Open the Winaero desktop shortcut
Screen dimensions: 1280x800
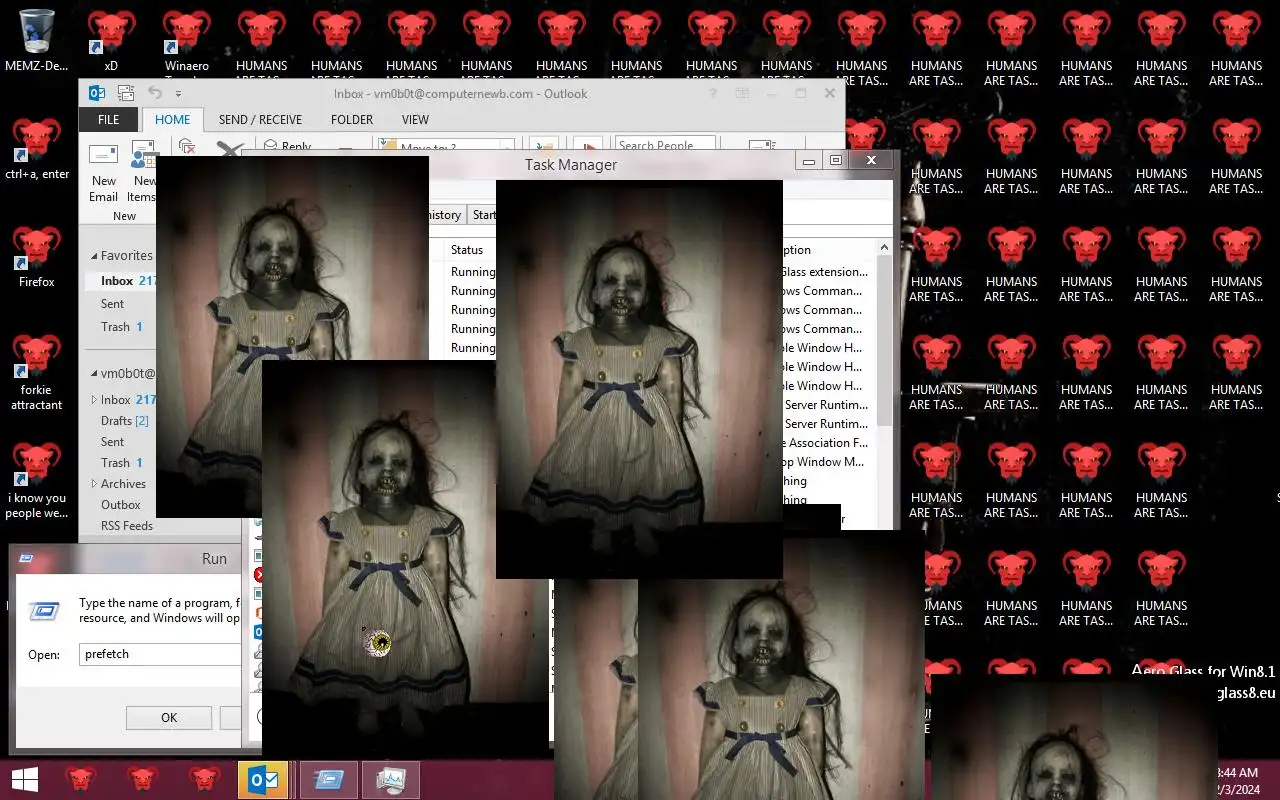pyautogui.click(x=187, y=42)
